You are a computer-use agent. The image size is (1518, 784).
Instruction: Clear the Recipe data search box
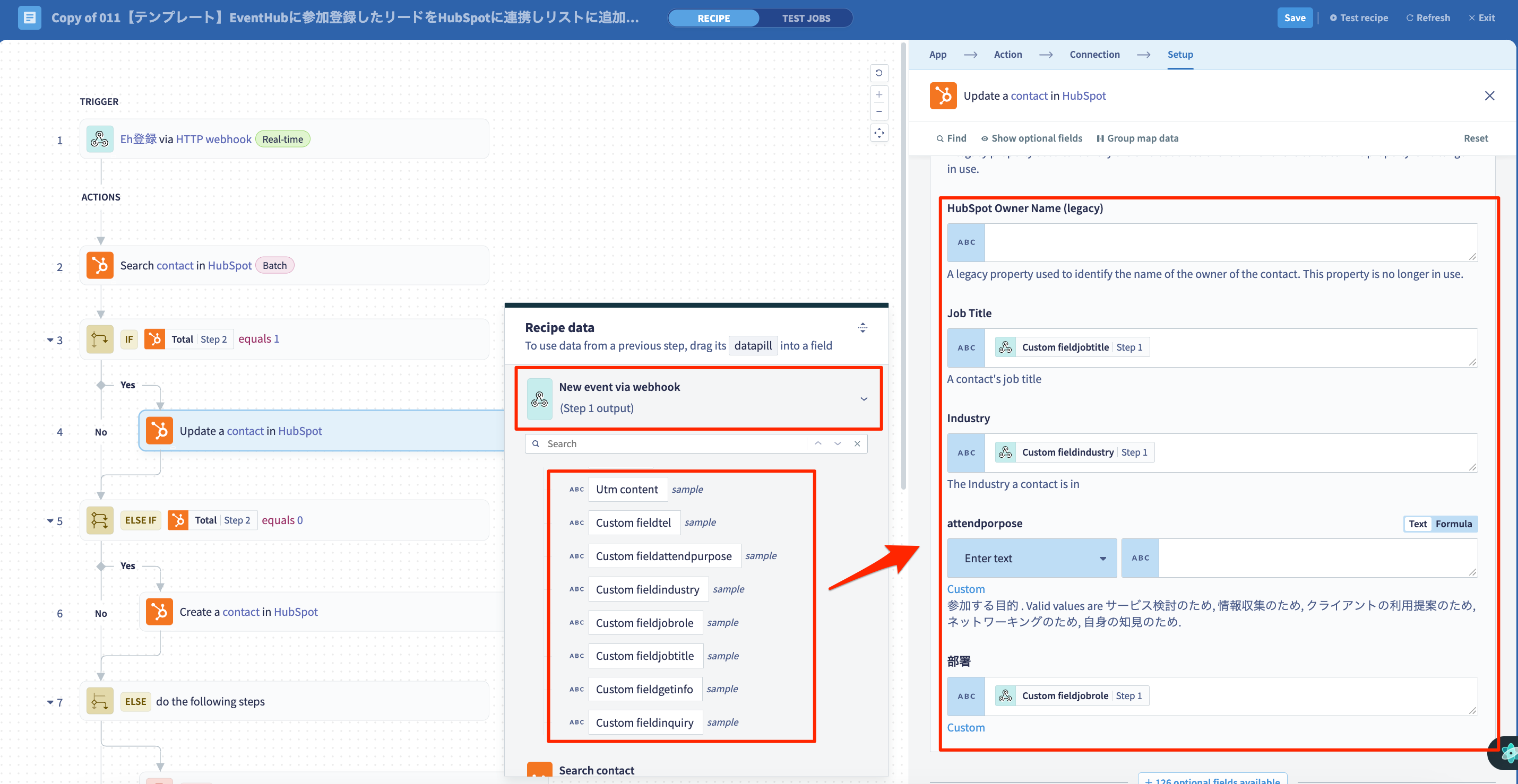click(857, 443)
